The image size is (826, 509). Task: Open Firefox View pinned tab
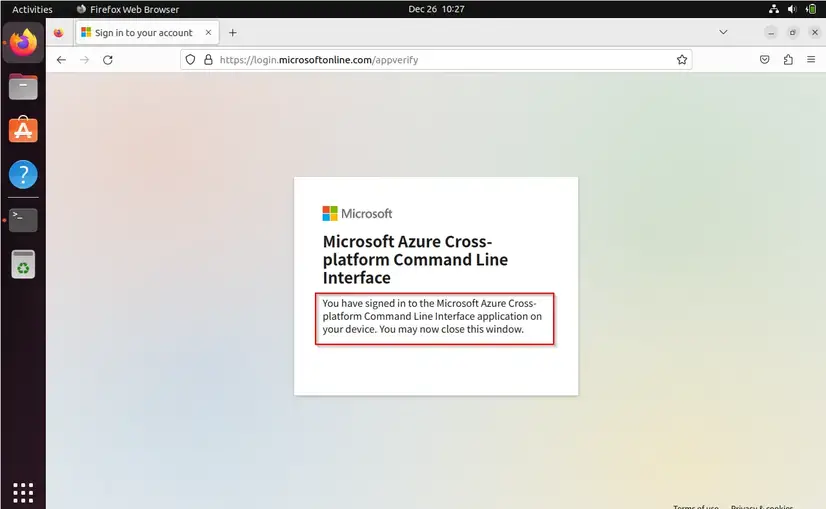pyautogui.click(x=58, y=33)
